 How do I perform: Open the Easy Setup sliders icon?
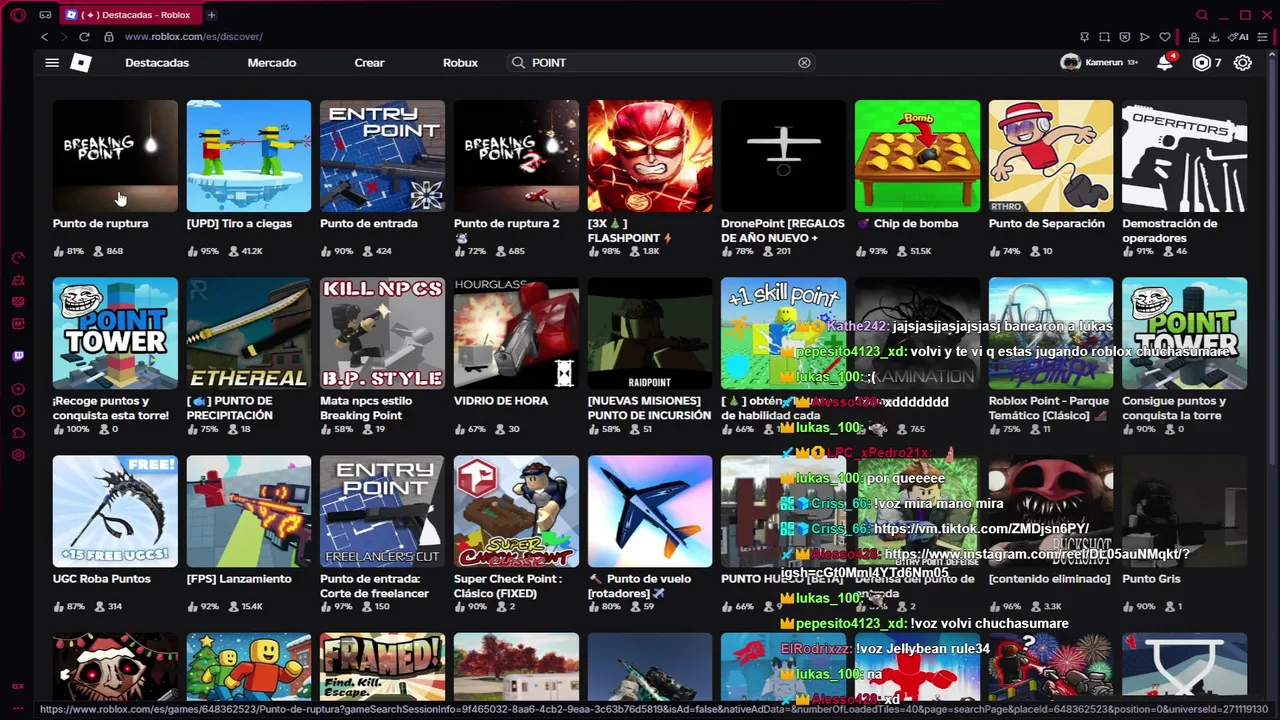(1262, 37)
